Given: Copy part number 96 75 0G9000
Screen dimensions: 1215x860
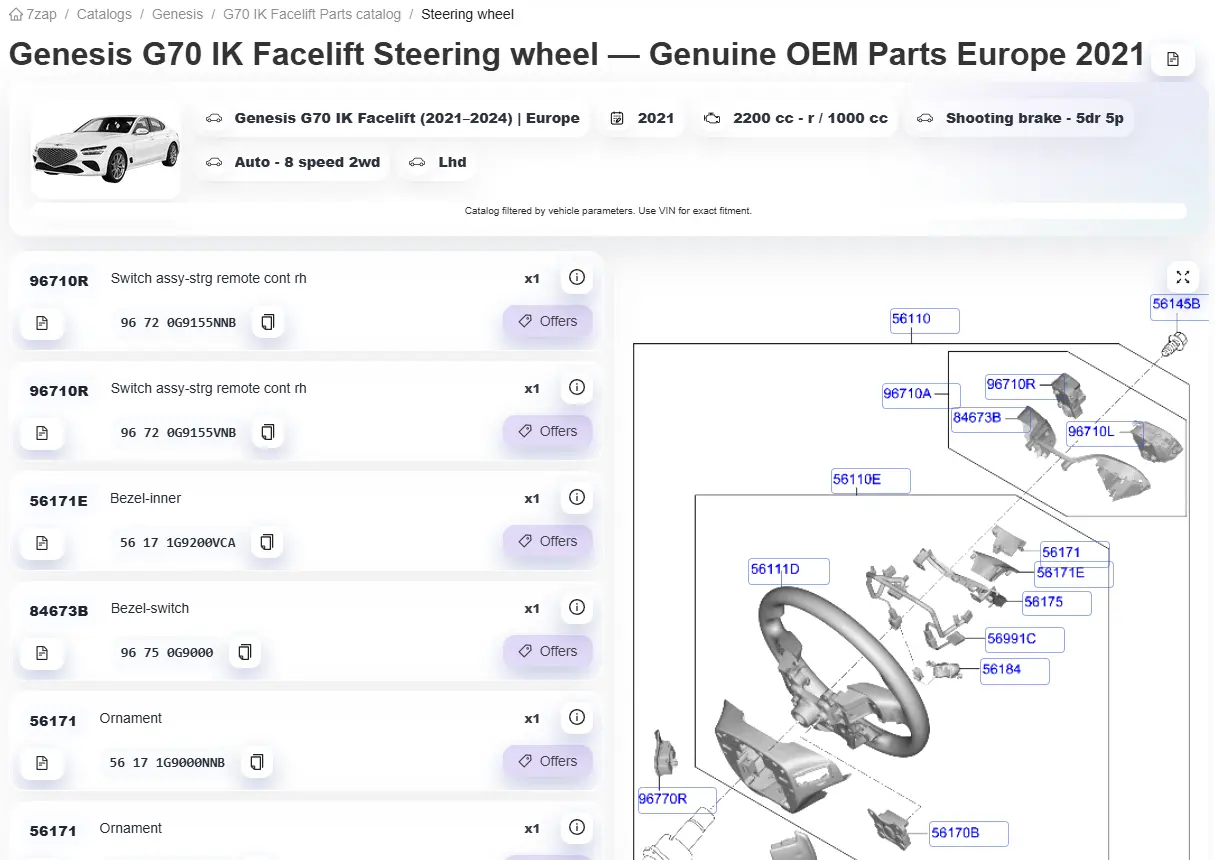Looking at the screenshot, I should click(x=244, y=652).
